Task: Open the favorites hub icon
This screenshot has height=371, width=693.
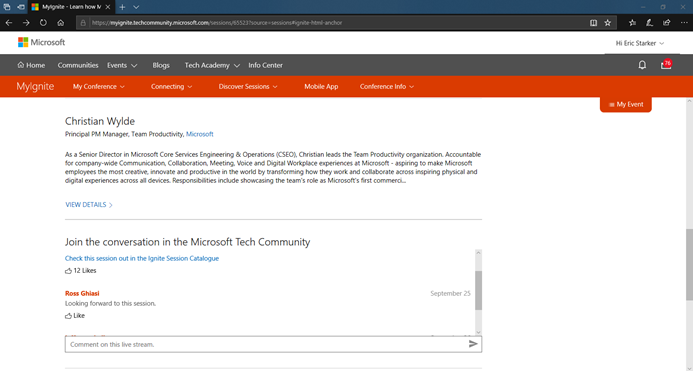Action: 632,23
